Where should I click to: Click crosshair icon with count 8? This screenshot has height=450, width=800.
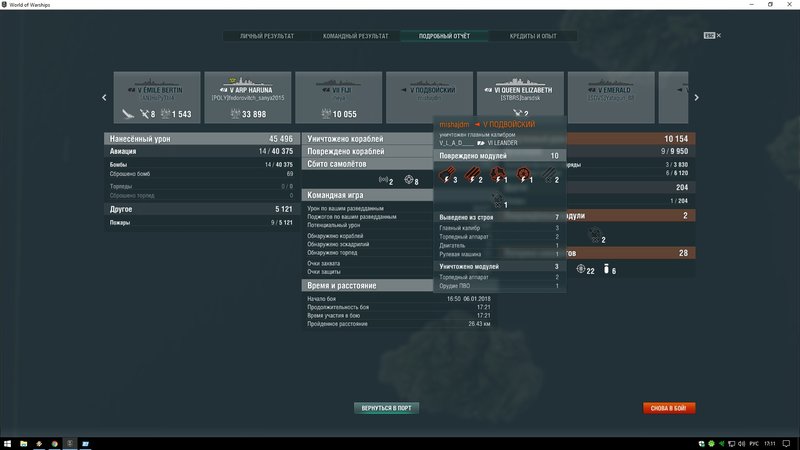coord(409,180)
